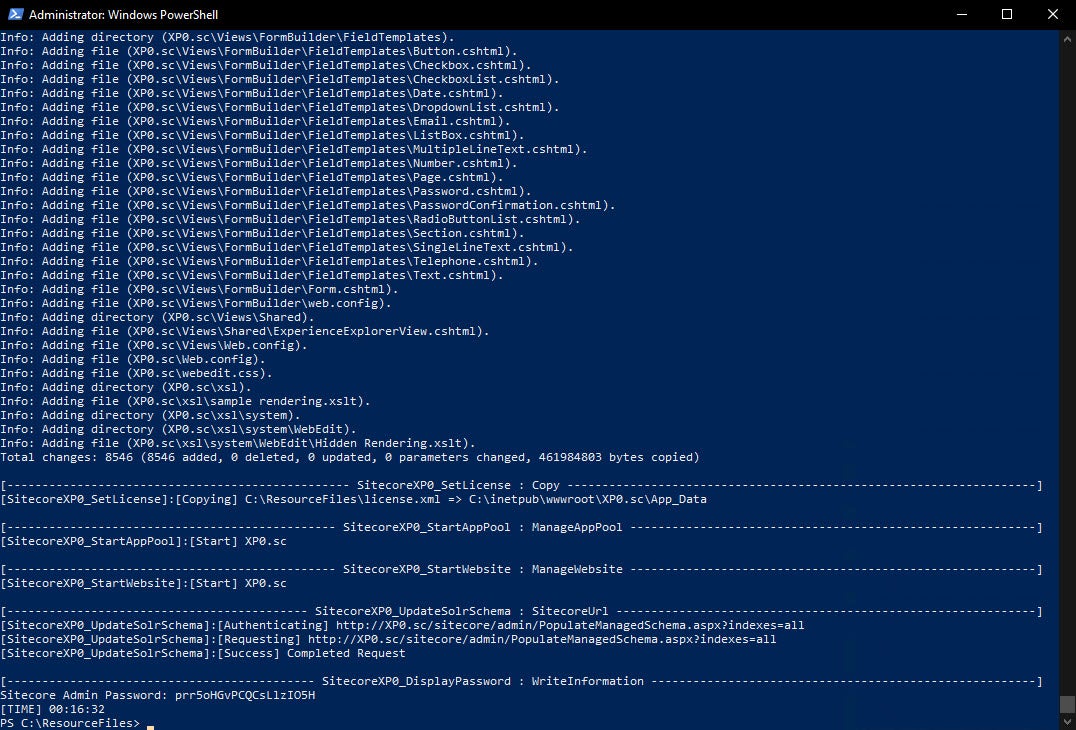Image resolution: width=1076 pixels, height=730 pixels.
Task: Click the PowerShell icon in title bar
Action: 14,14
